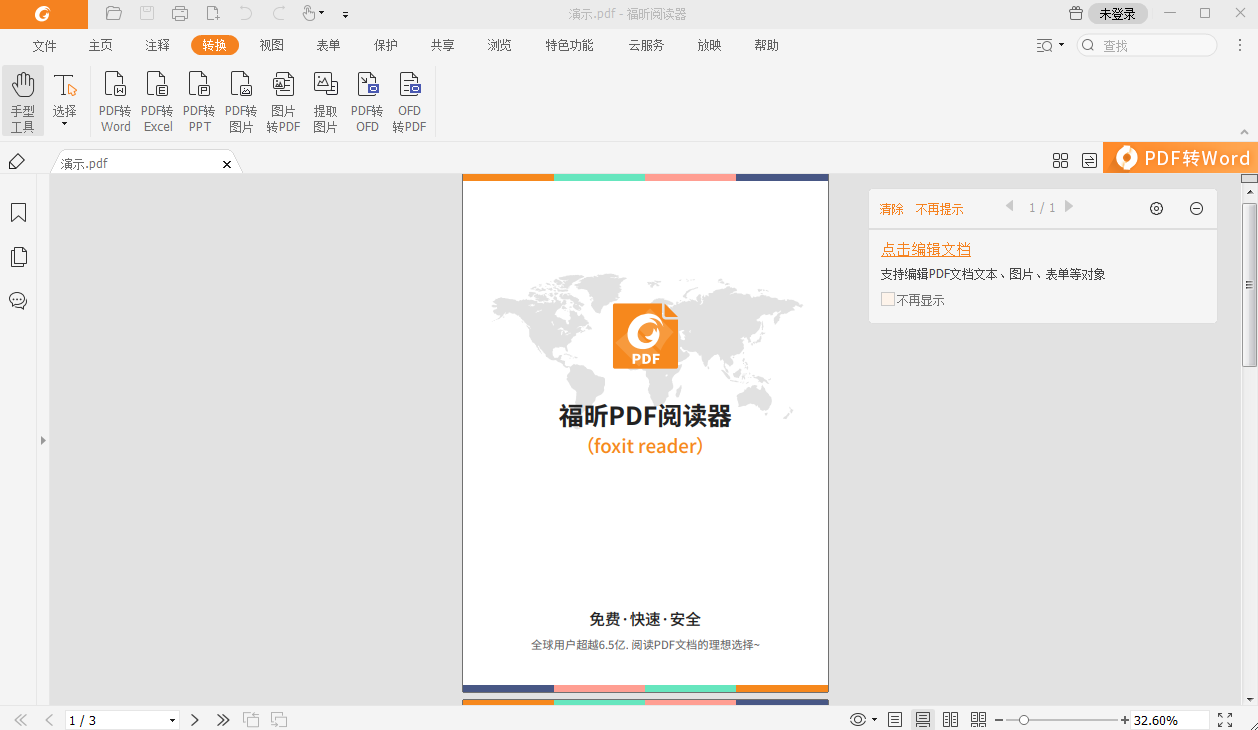
Task: Select the PDF转Word conversion tool
Action: [115, 100]
